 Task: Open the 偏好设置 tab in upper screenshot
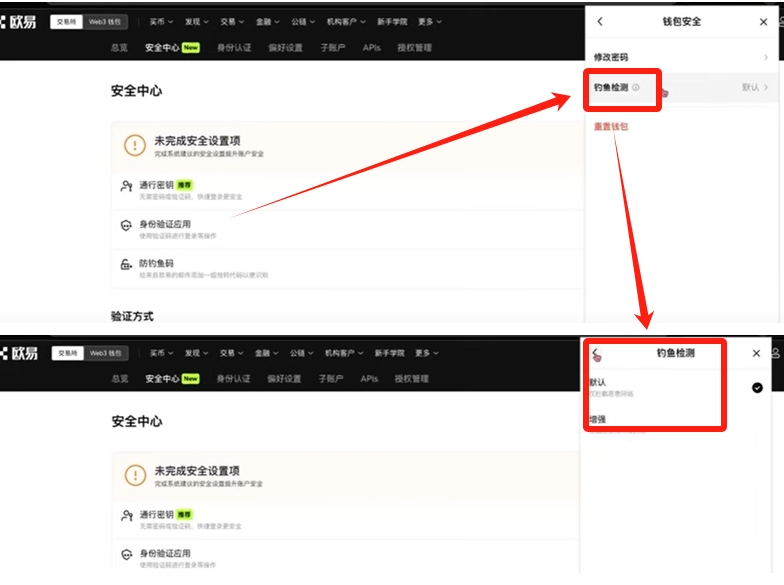(x=286, y=48)
